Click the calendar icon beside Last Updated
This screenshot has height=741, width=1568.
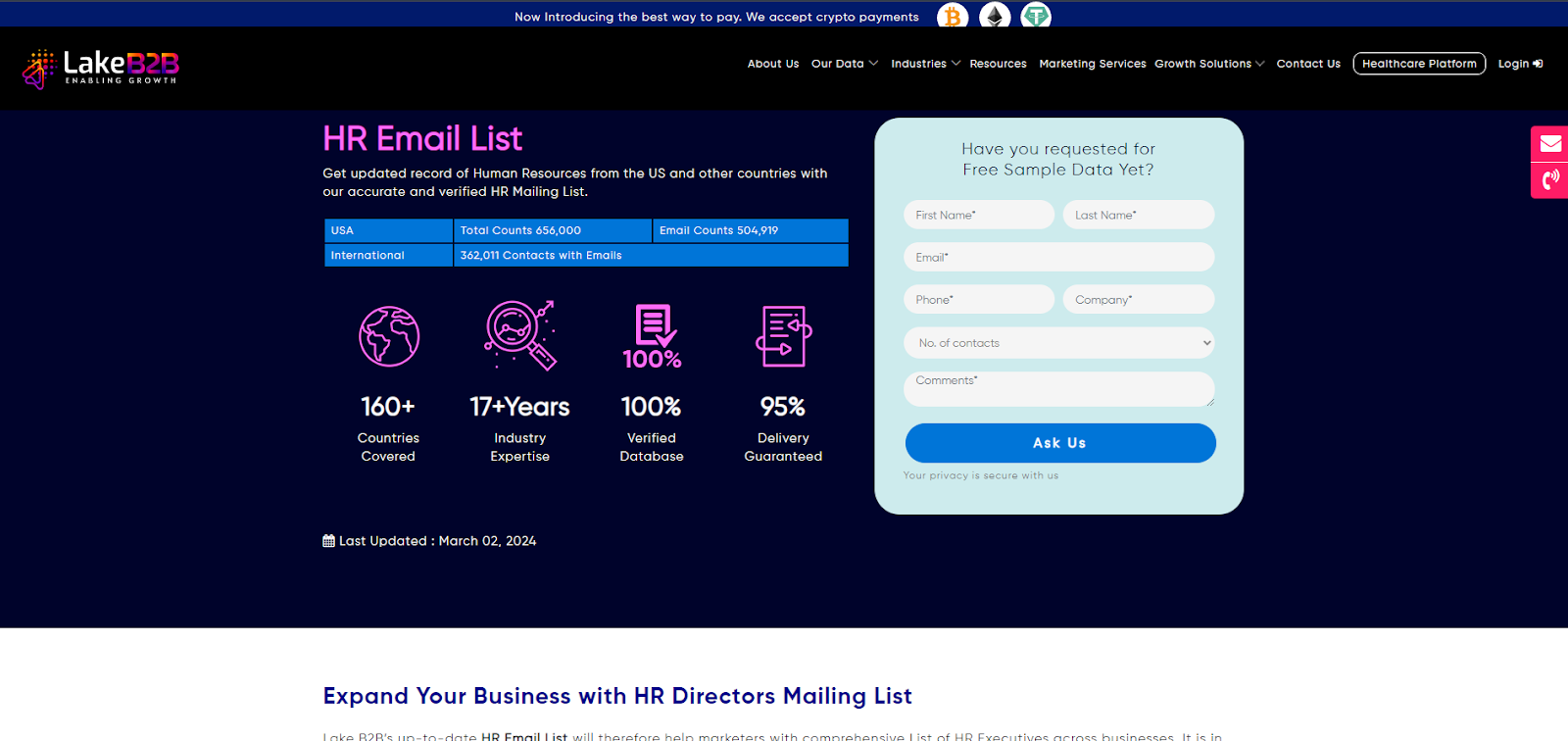click(328, 541)
